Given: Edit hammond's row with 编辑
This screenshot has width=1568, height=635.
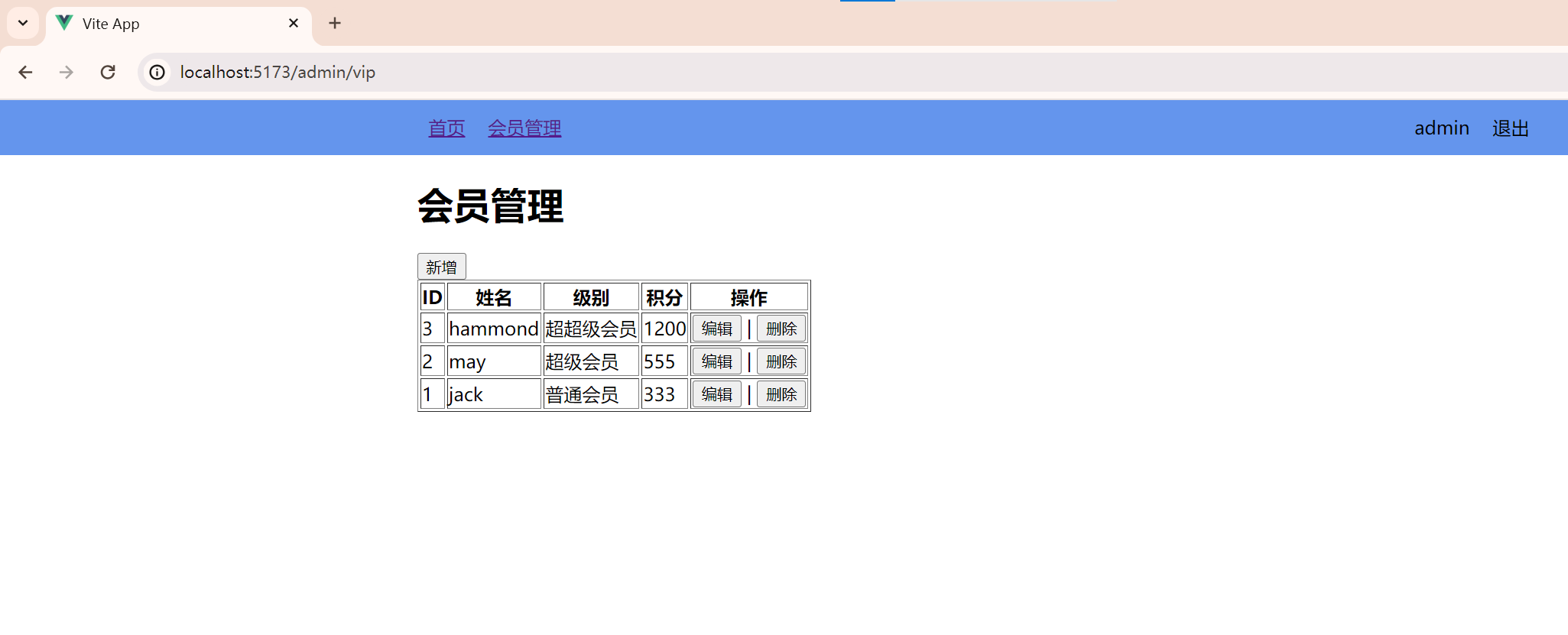Looking at the screenshot, I should 717,329.
